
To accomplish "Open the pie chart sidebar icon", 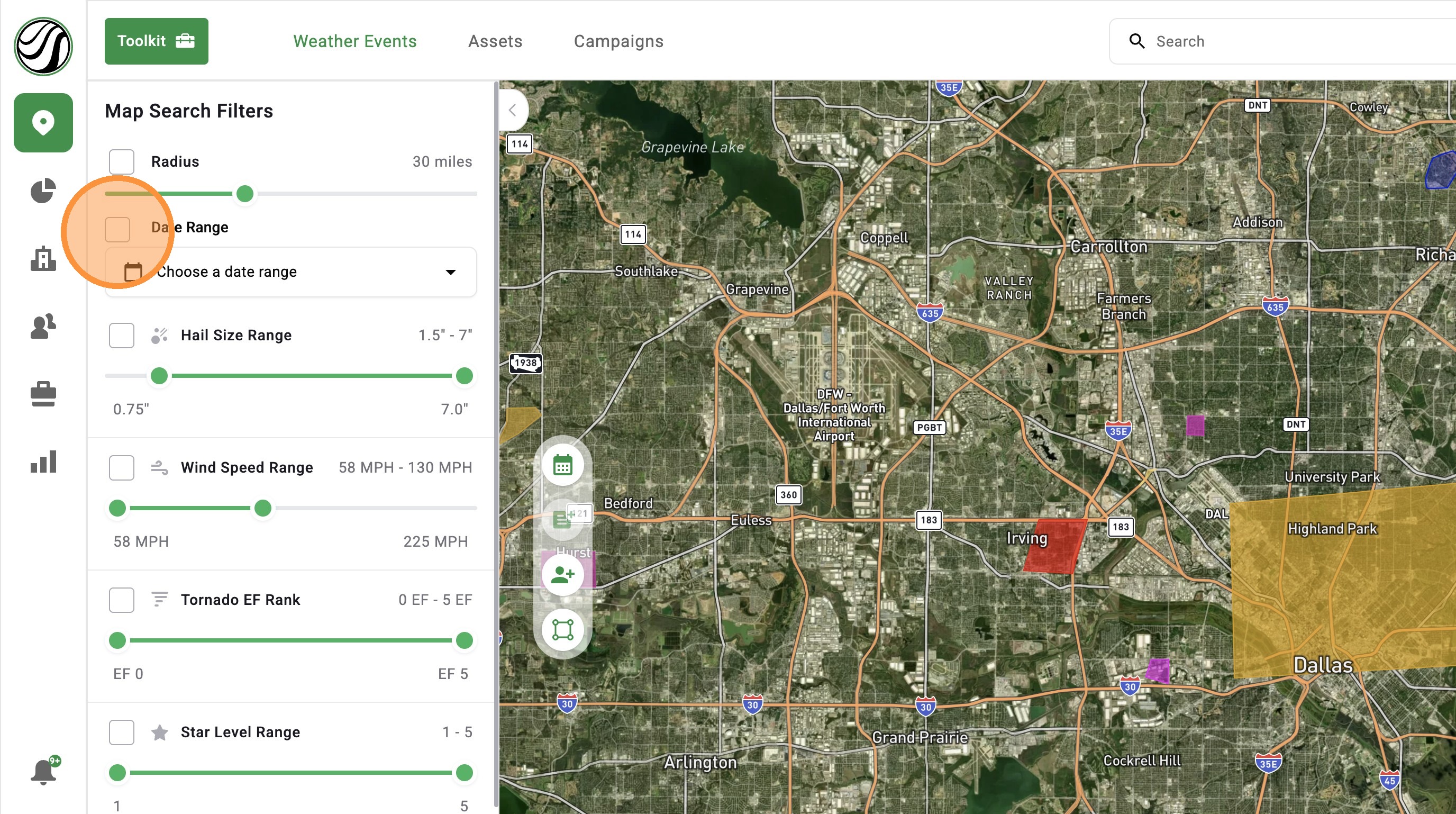I will [x=43, y=191].
